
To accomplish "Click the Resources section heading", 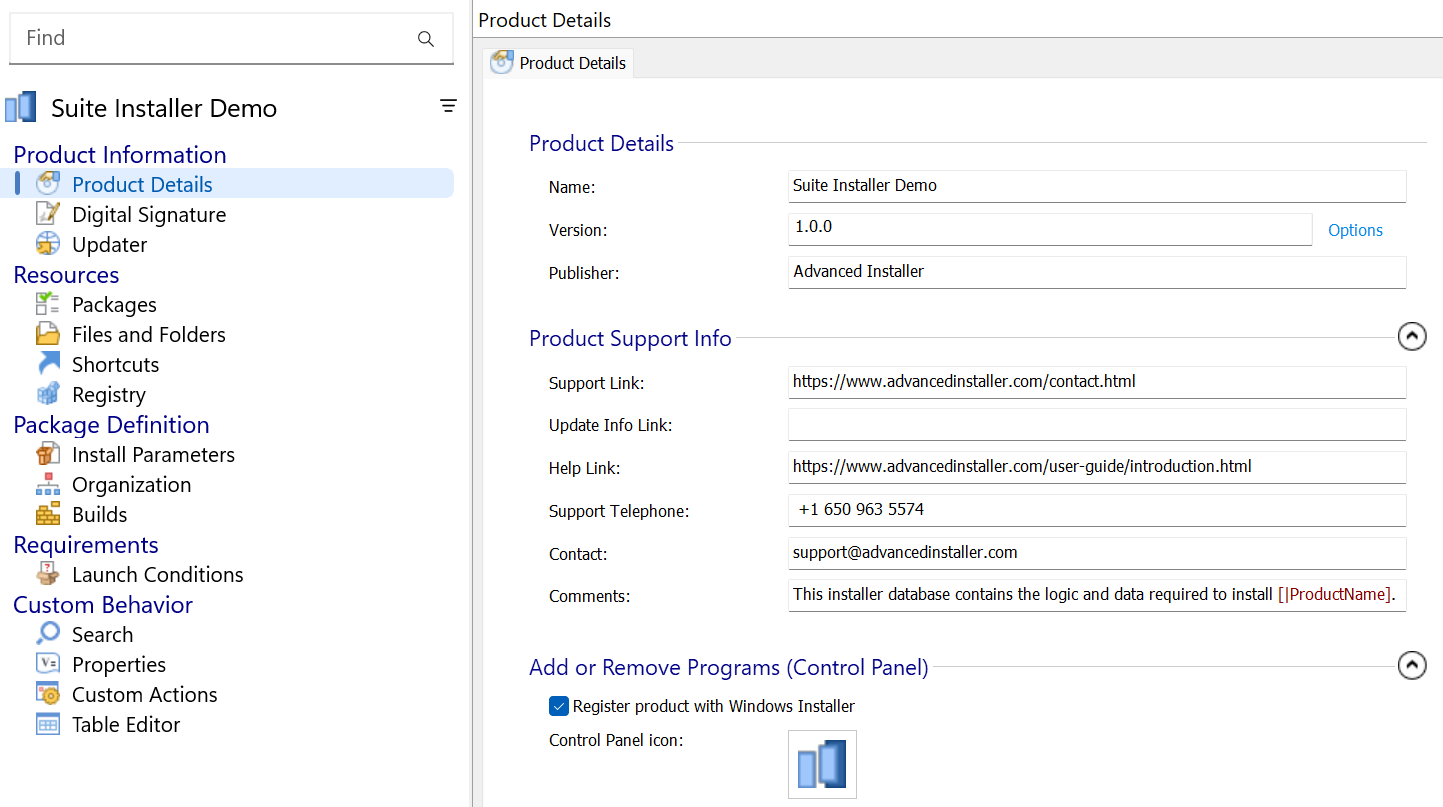I will [x=66, y=274].
